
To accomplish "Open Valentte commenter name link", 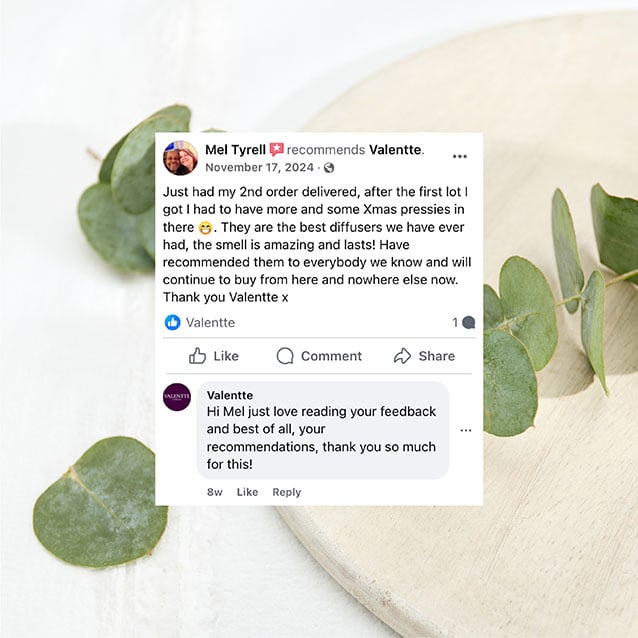I will (230, 395).
